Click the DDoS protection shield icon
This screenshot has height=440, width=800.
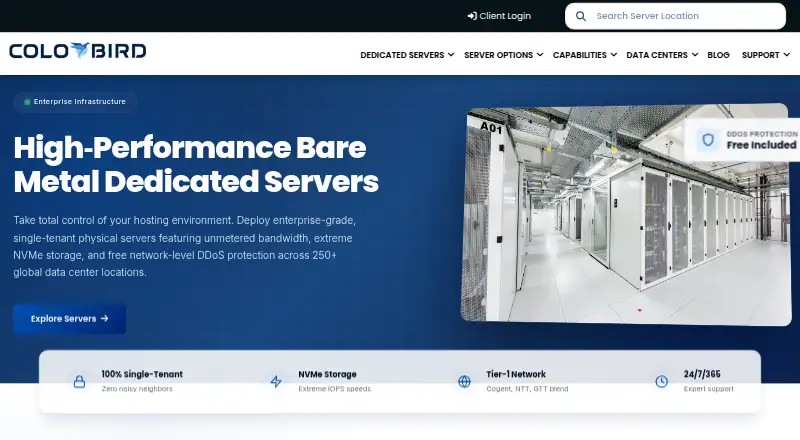(x=708, y=139)
